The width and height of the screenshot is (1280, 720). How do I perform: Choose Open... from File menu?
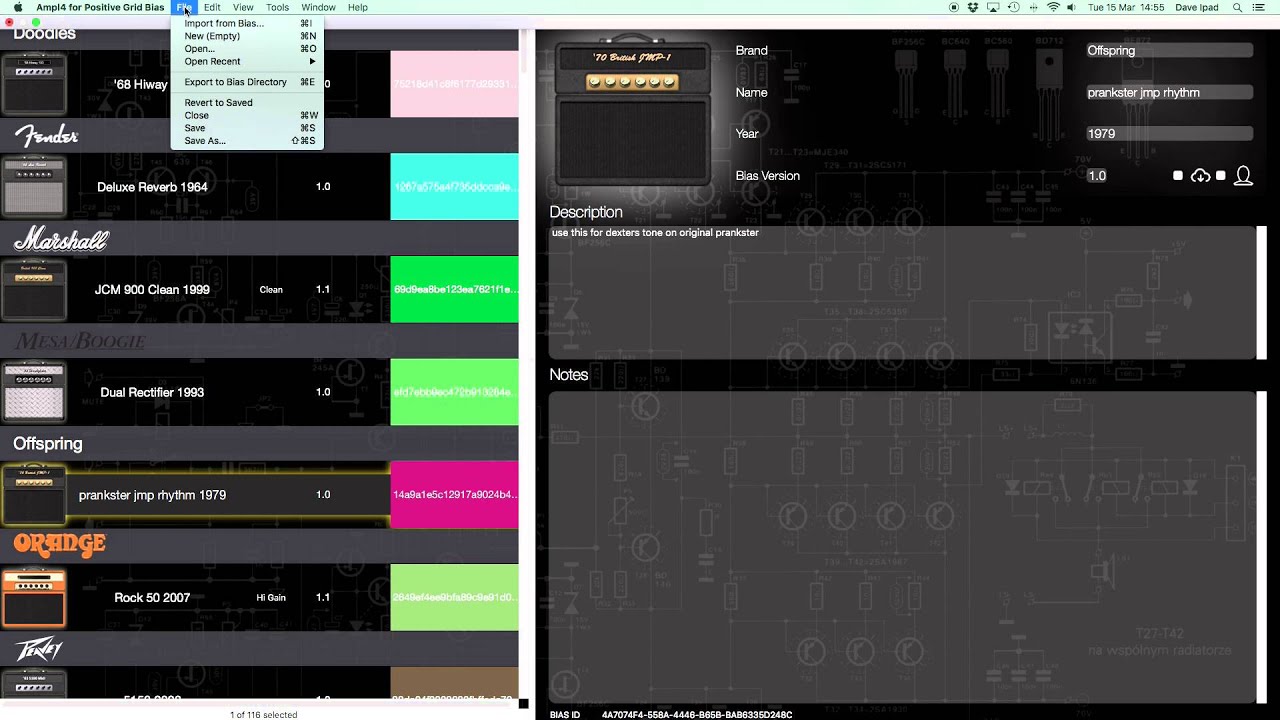pyautogui.click(x=247, y=48)
